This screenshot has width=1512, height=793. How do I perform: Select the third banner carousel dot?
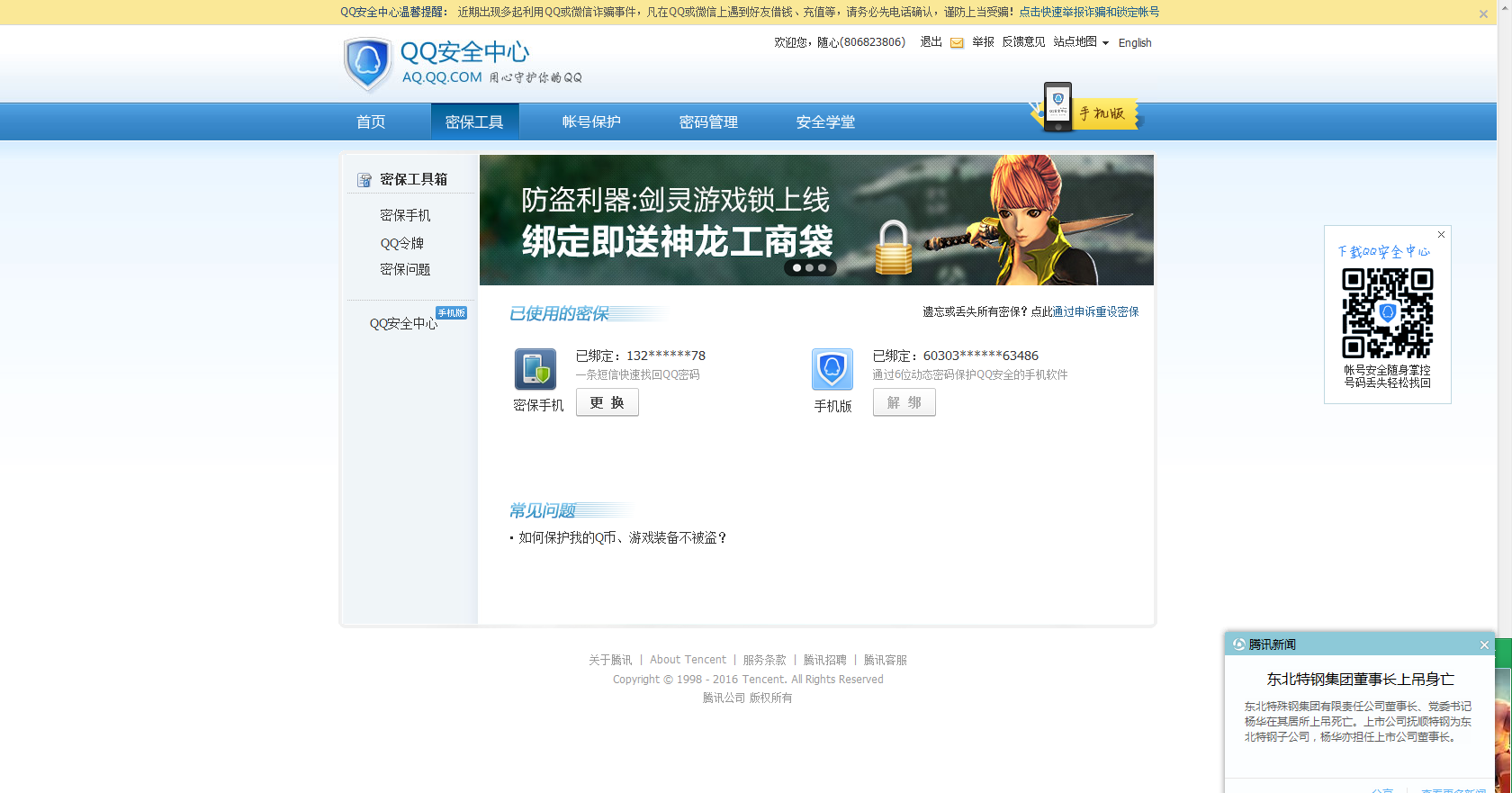click(x=822, y=267)
